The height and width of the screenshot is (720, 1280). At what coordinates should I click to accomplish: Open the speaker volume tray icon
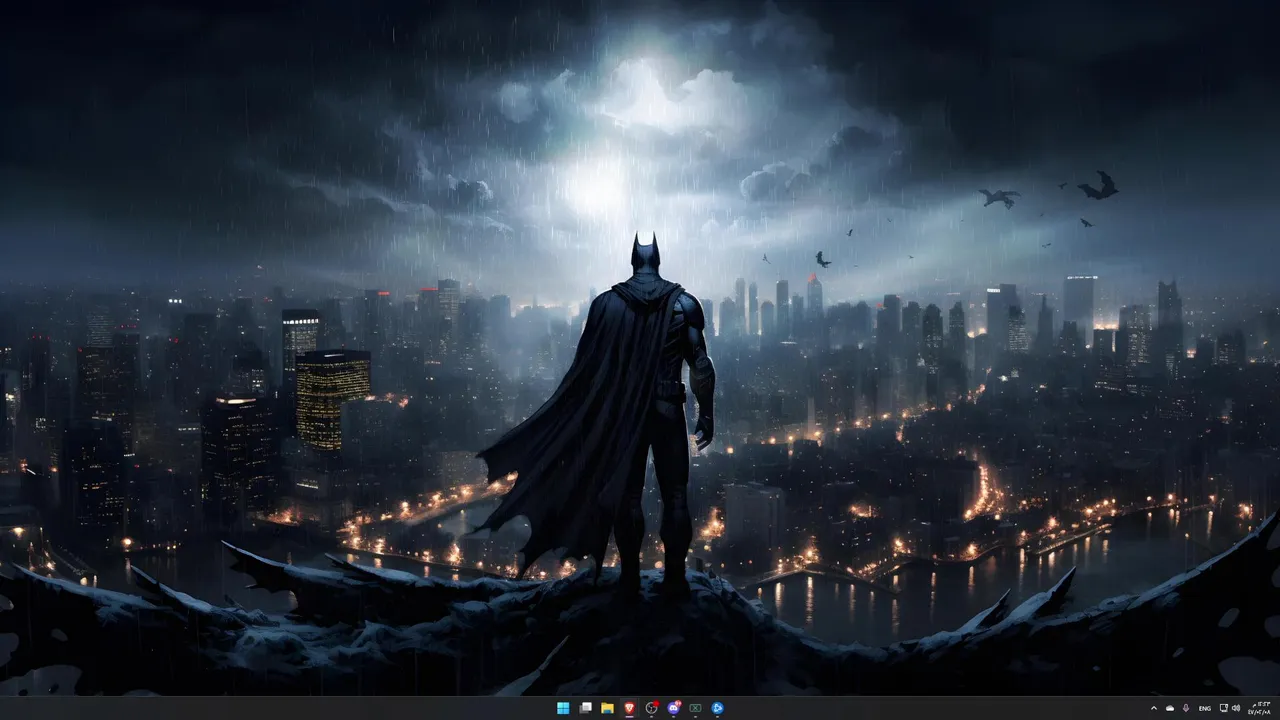pos(1236,708)
